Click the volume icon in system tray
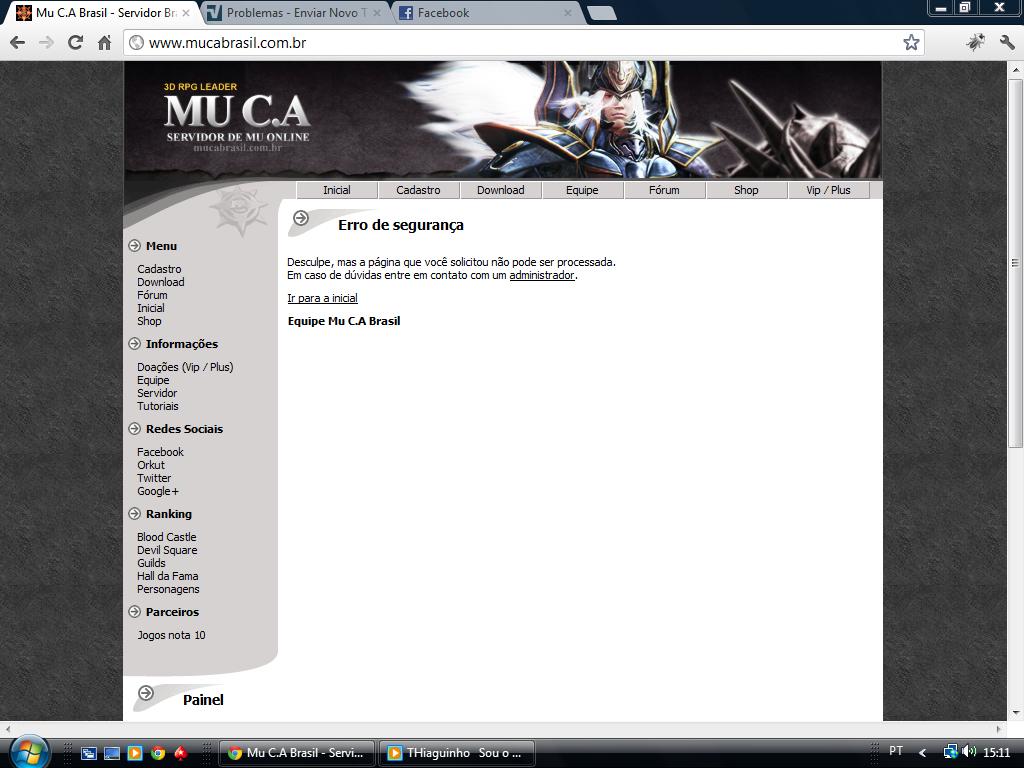 pos(969,752)
